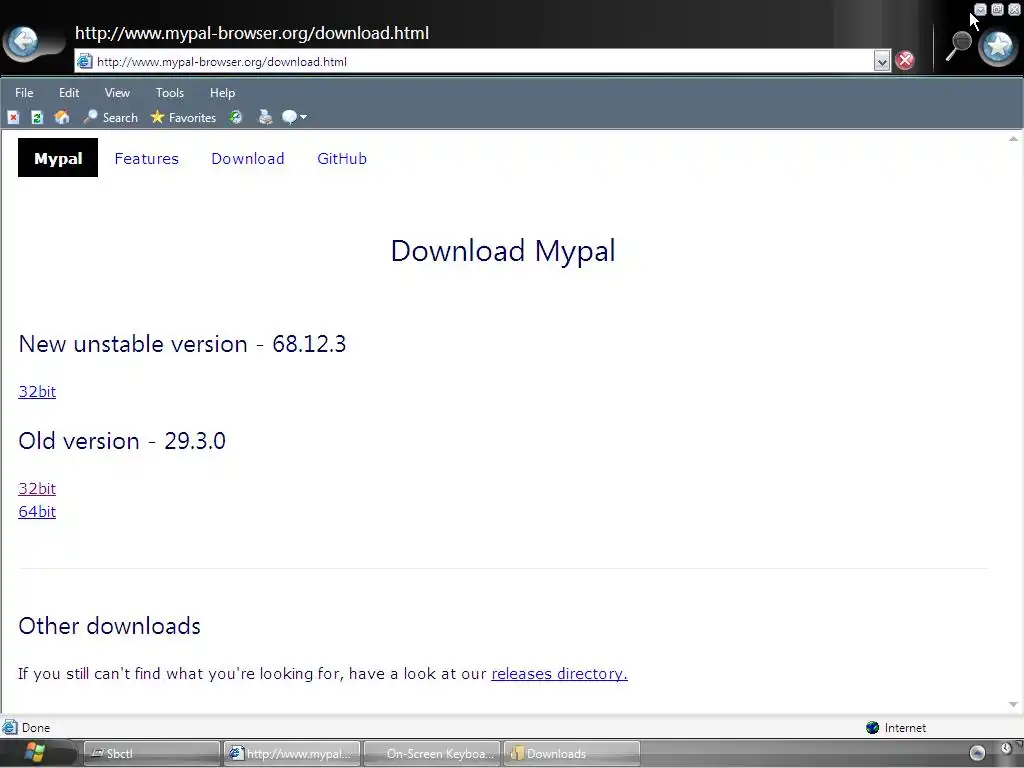Viewport: 1024px width, 768px height.
Task: Click the Mypal site logo
Action: [x=58, y=158]
